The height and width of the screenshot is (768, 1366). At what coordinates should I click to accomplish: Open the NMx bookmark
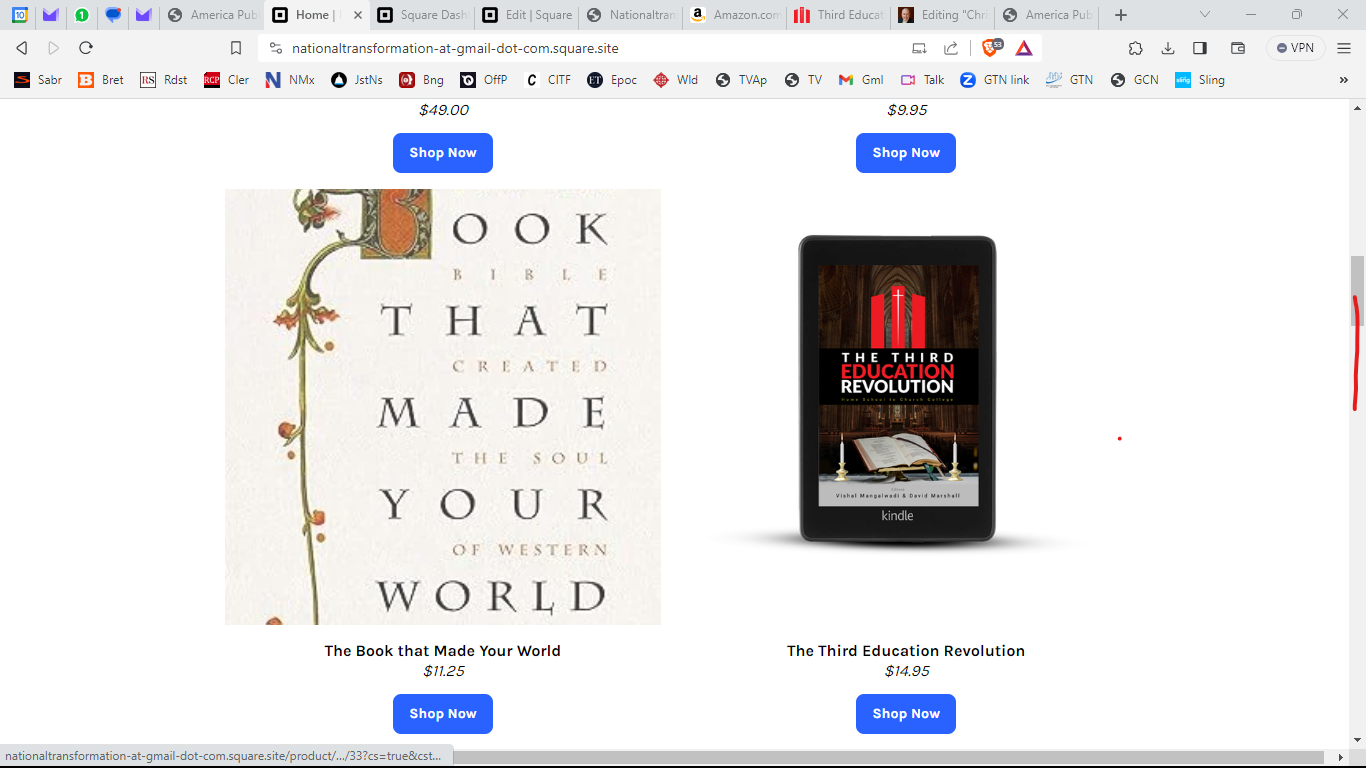point(290,80)
